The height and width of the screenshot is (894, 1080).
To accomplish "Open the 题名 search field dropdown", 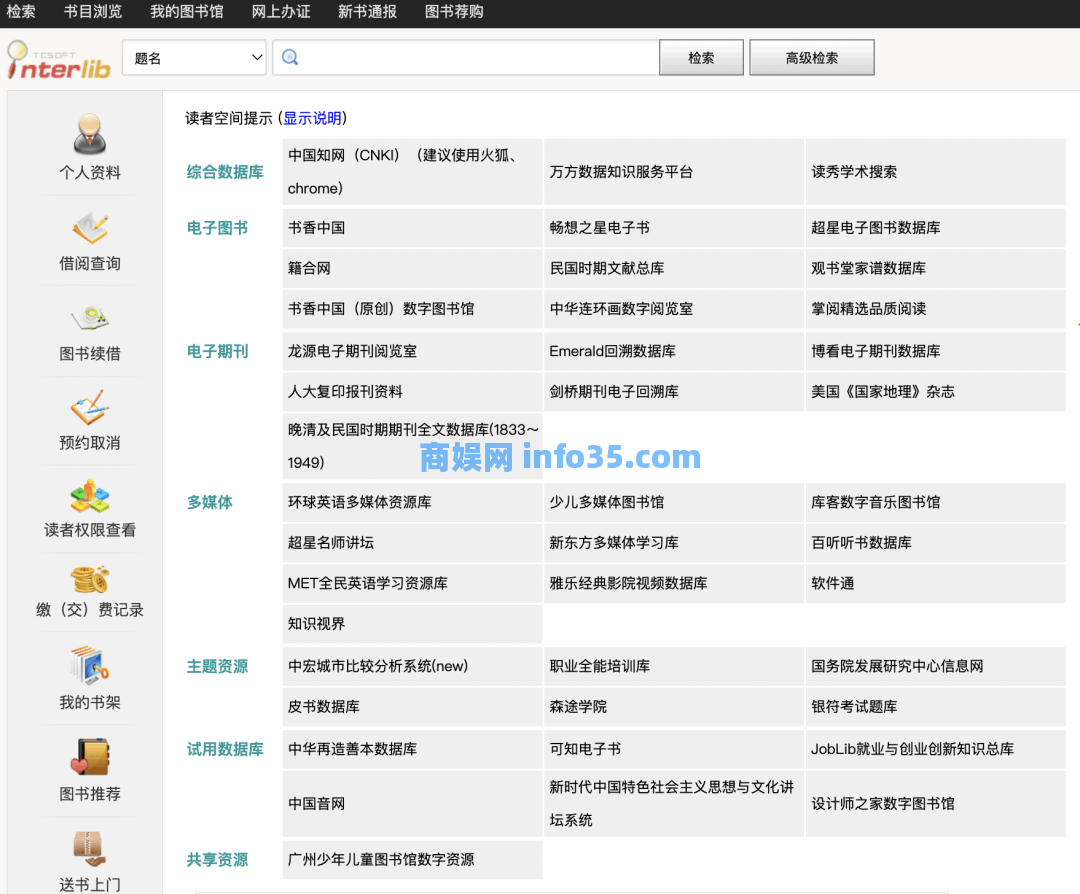I will click(195, 58).
